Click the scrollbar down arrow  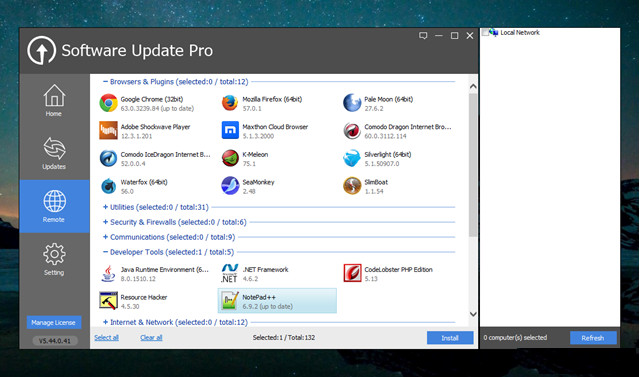point(473,314)
